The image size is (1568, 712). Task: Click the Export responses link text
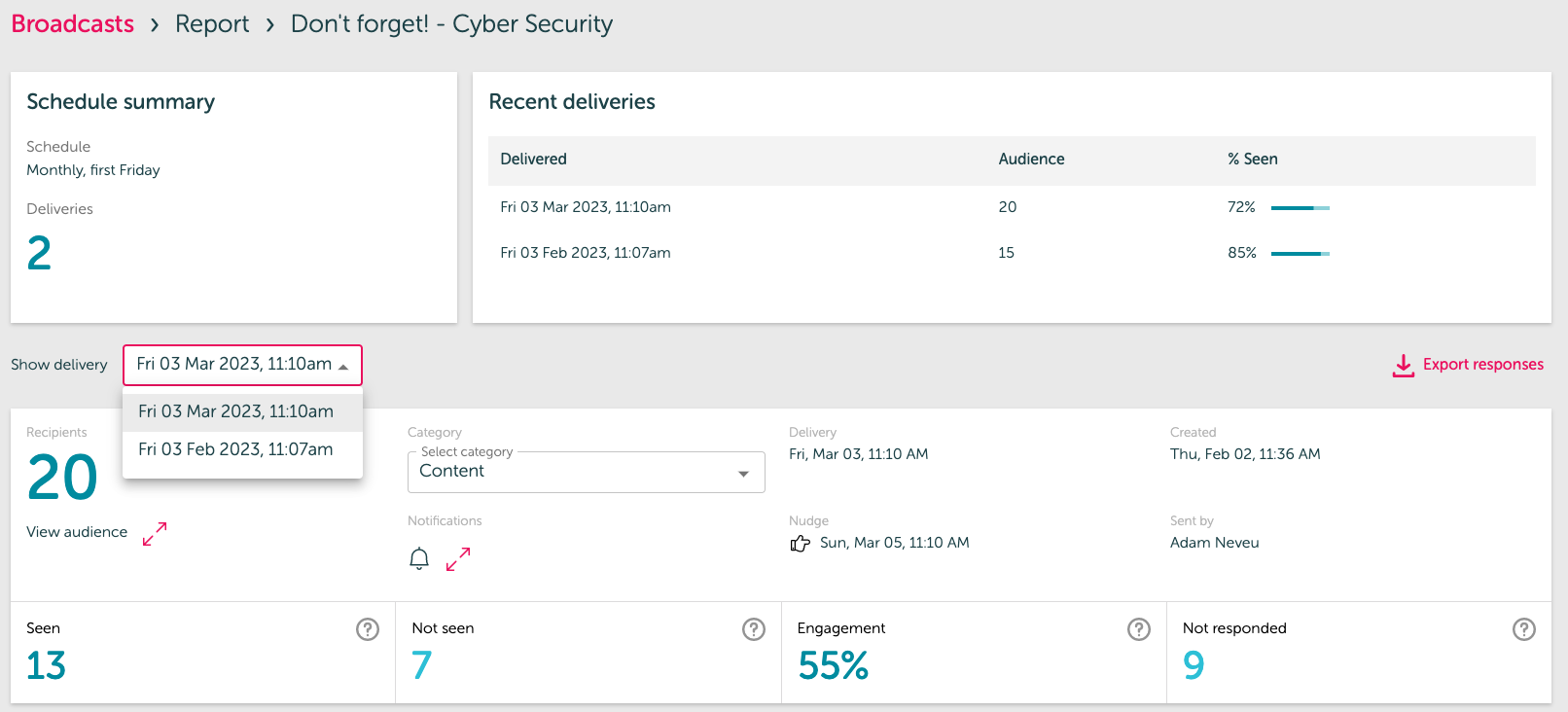click(x=1483, y=365)
